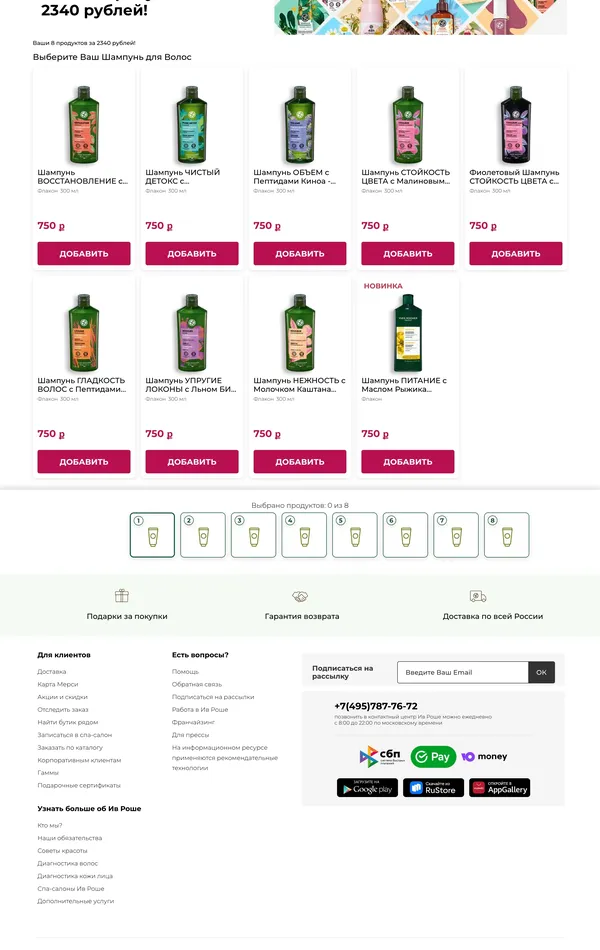
Task: Select empty product slot number 5
Action: (355, 535)
